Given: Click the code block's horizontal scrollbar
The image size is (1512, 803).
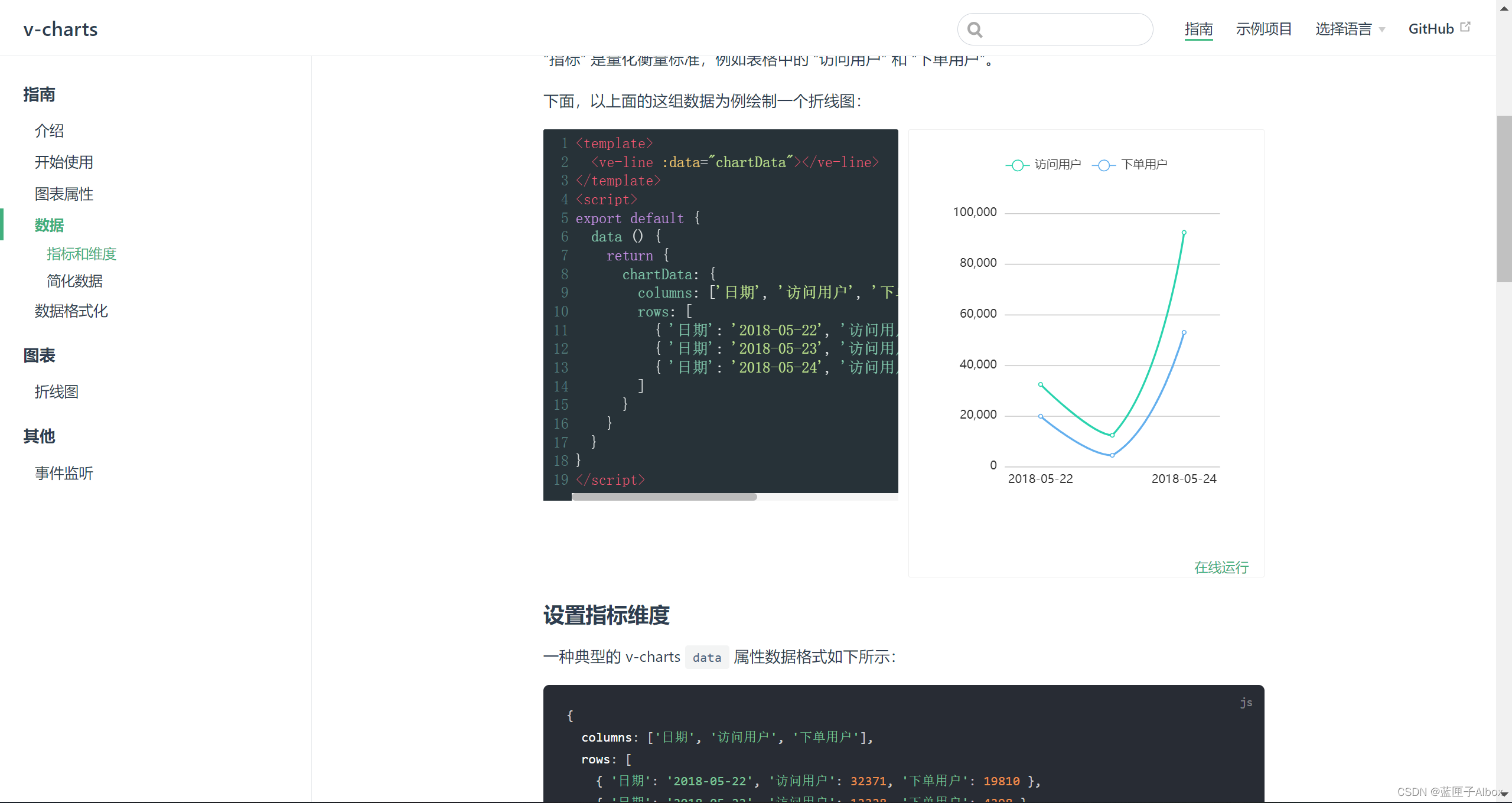Looking at the screenshot, I should (664, 497).
